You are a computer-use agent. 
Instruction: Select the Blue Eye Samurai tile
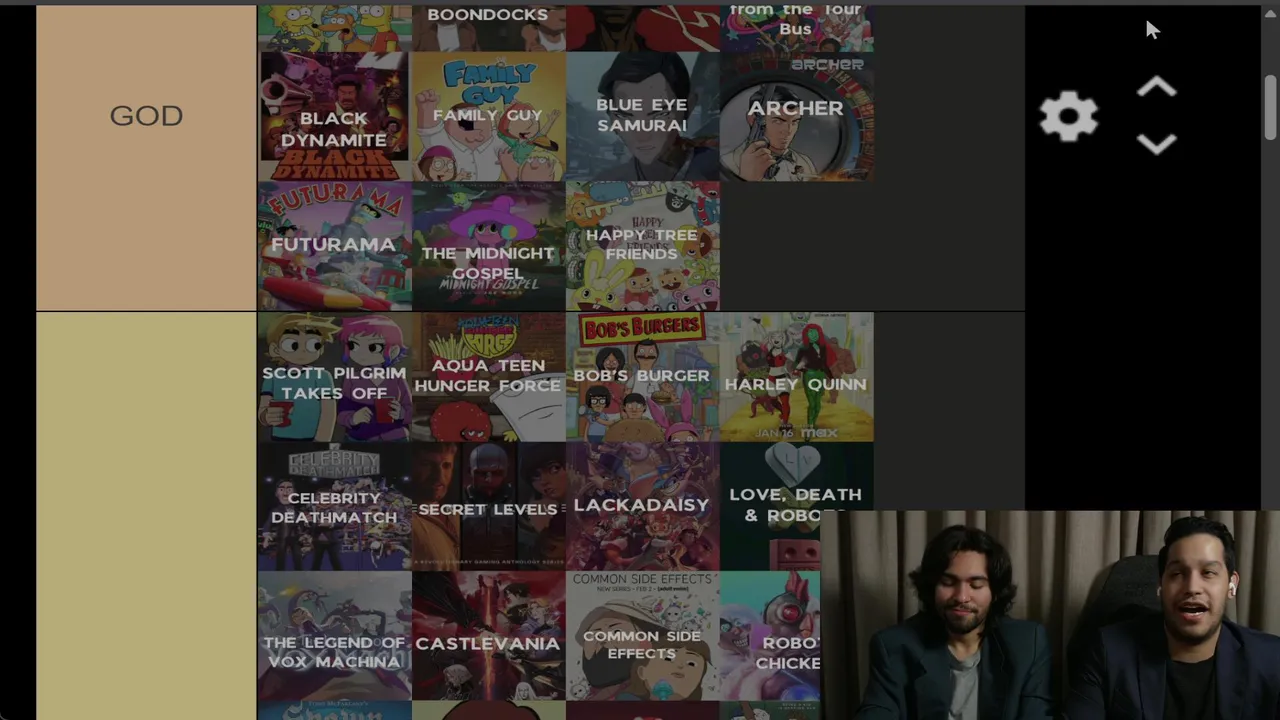(x=642, y=116)
